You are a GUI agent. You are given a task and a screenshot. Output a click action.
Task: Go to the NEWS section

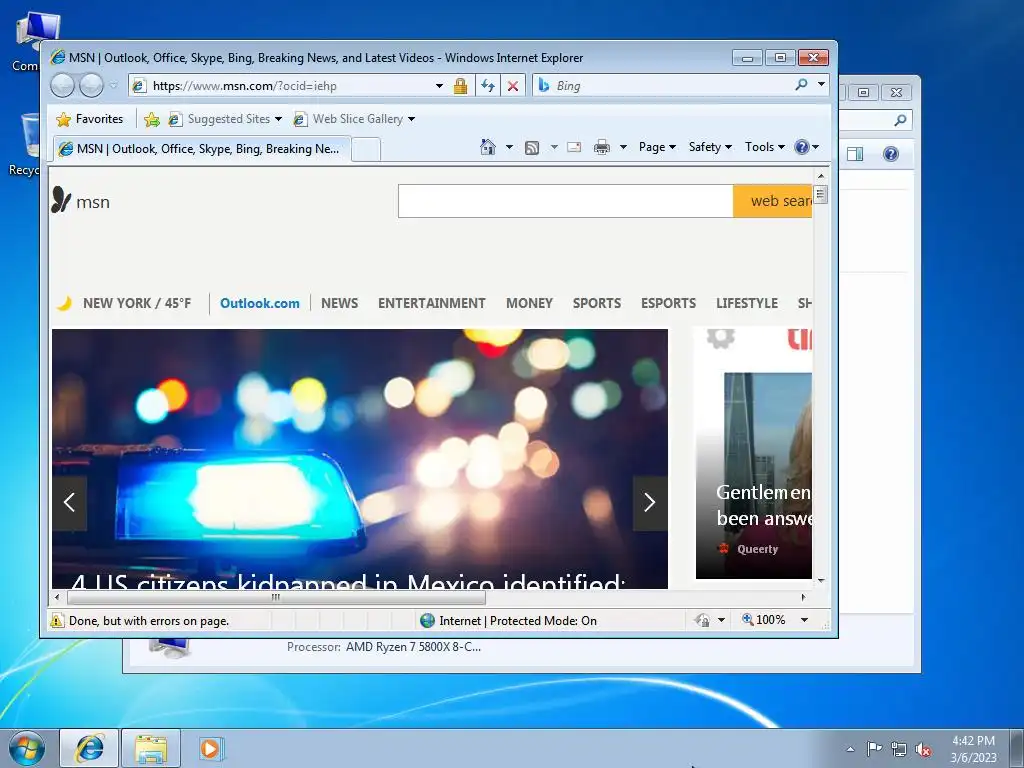pos(340,303)
